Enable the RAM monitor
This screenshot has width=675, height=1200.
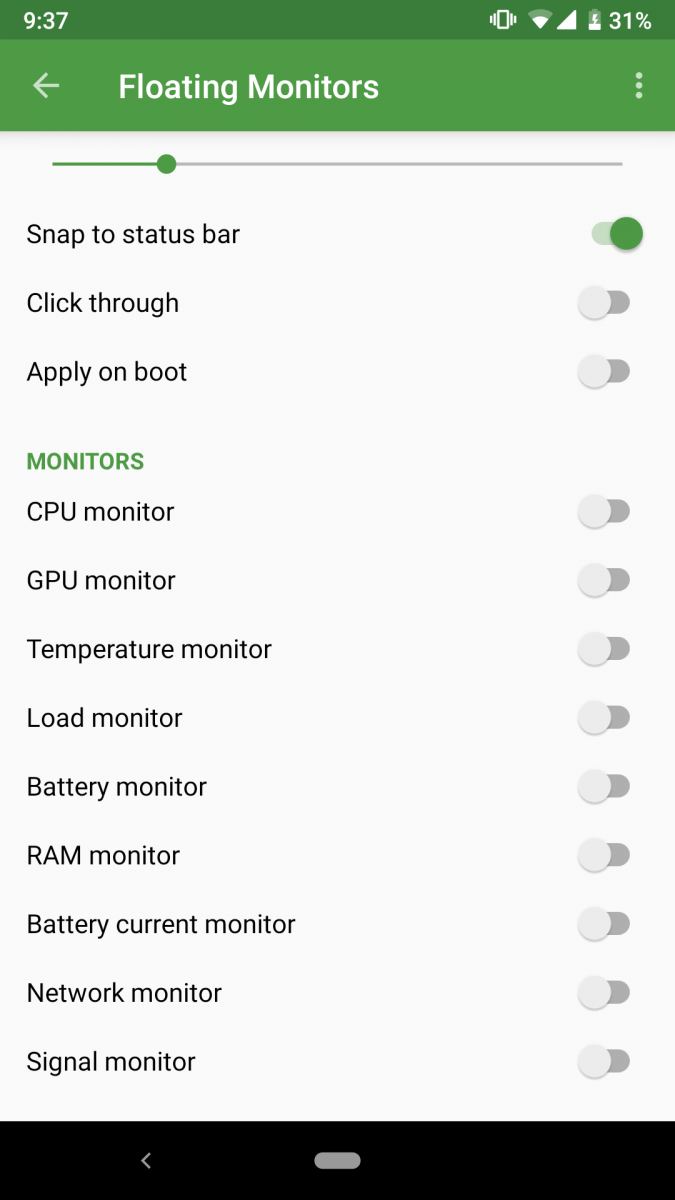coord(604,855)
